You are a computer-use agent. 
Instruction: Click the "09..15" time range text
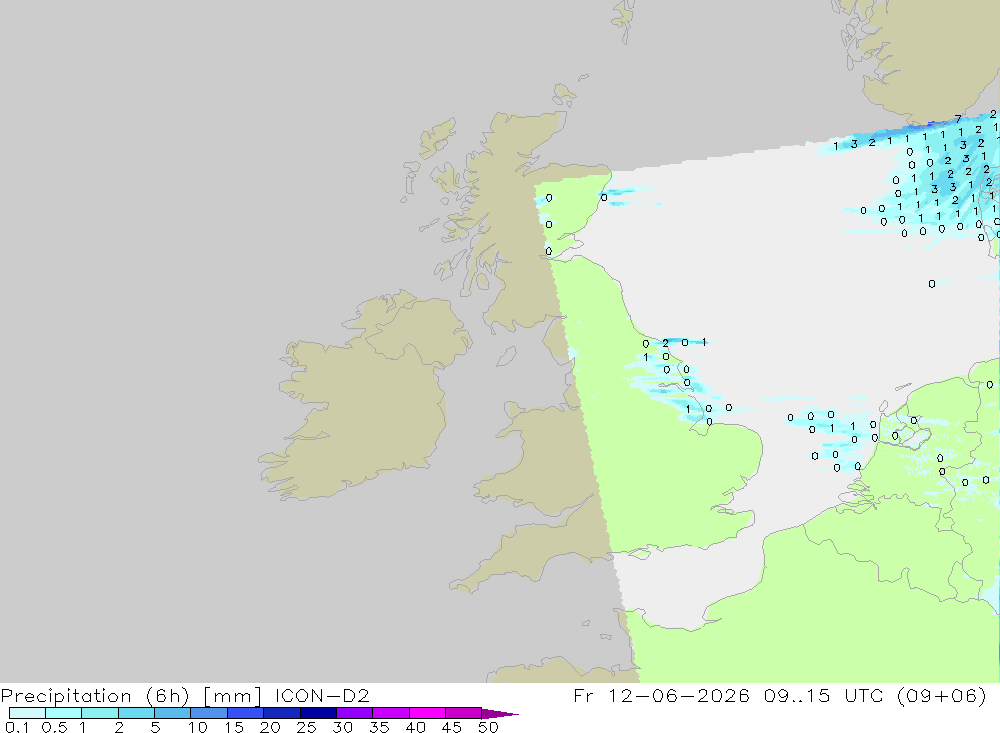(797, 695)
